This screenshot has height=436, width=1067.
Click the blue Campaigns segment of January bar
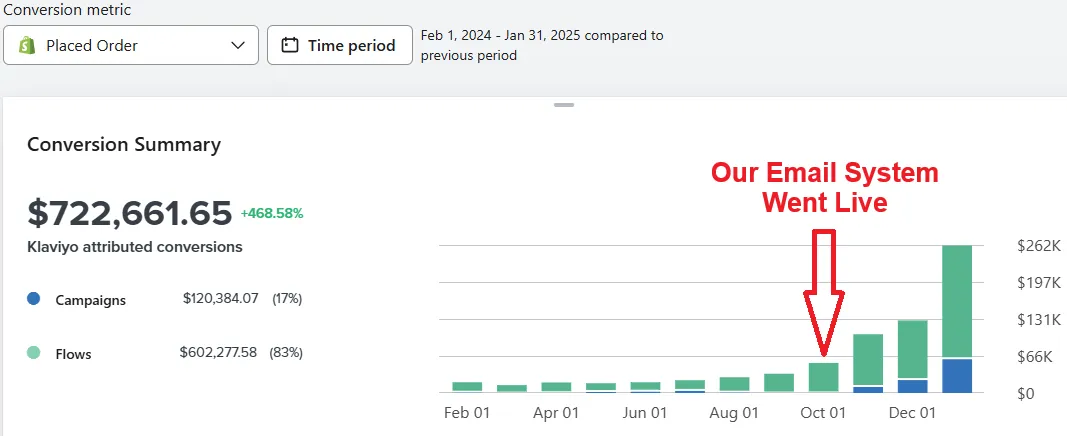pyautogui.click(x=957, y=375)
